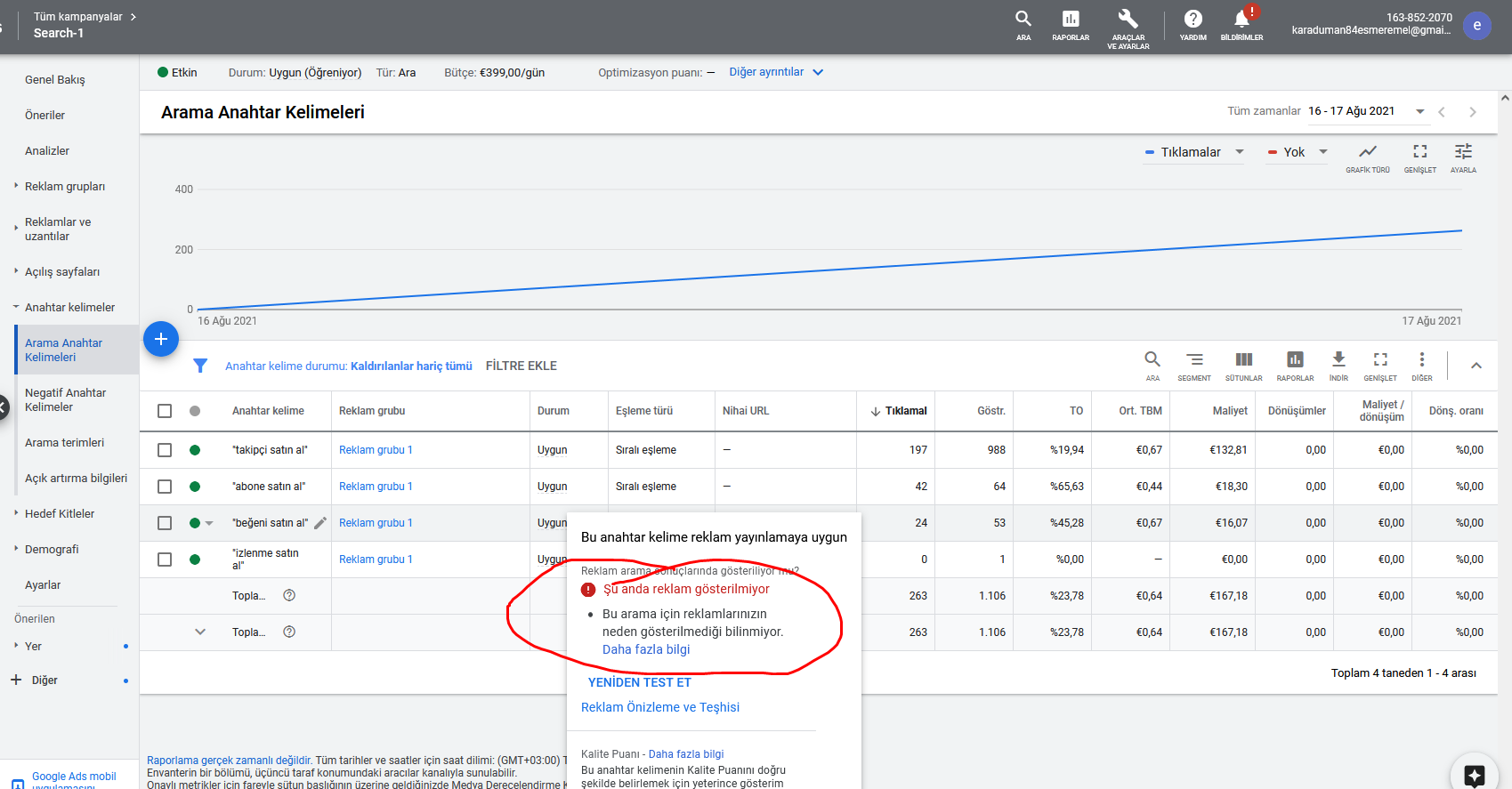Click Tüm kampanyalar breadcrumb
The width and height of the screenshot is (1512, 789).
pos(78,17)
